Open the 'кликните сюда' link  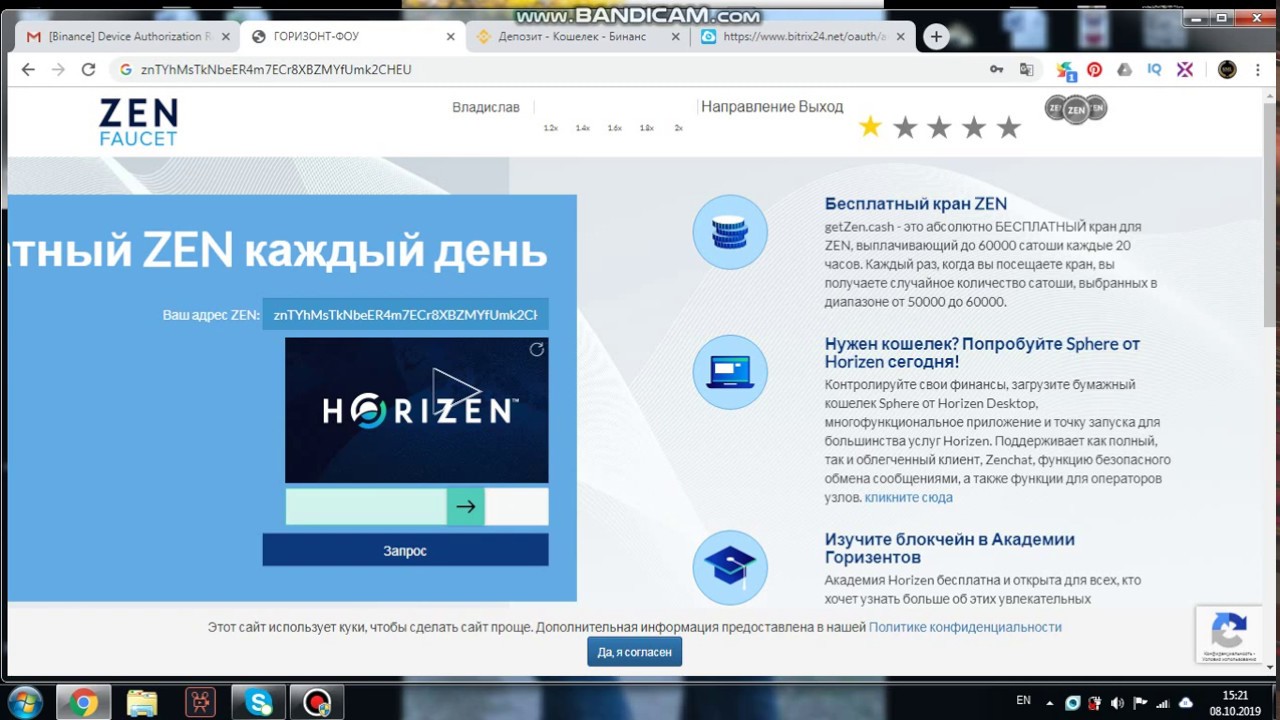pyautogui.click(x=909, y=497)
